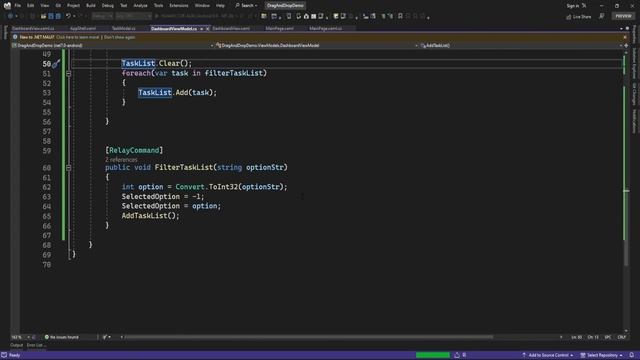The width and height of the screenshot is (640, 360).
Task: Click the 'No issues found' status indicator
Action: pos(62,337)
